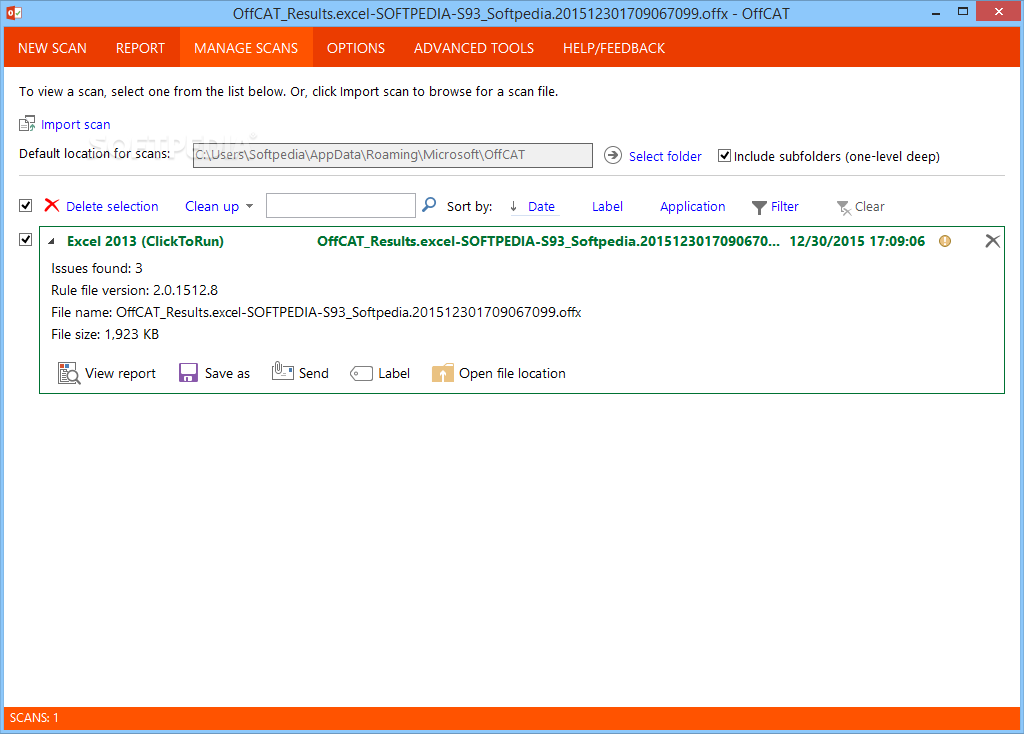This screenshot has height=734, width=1024.
Task: Sort scans by Label
Action: (607, 206)
